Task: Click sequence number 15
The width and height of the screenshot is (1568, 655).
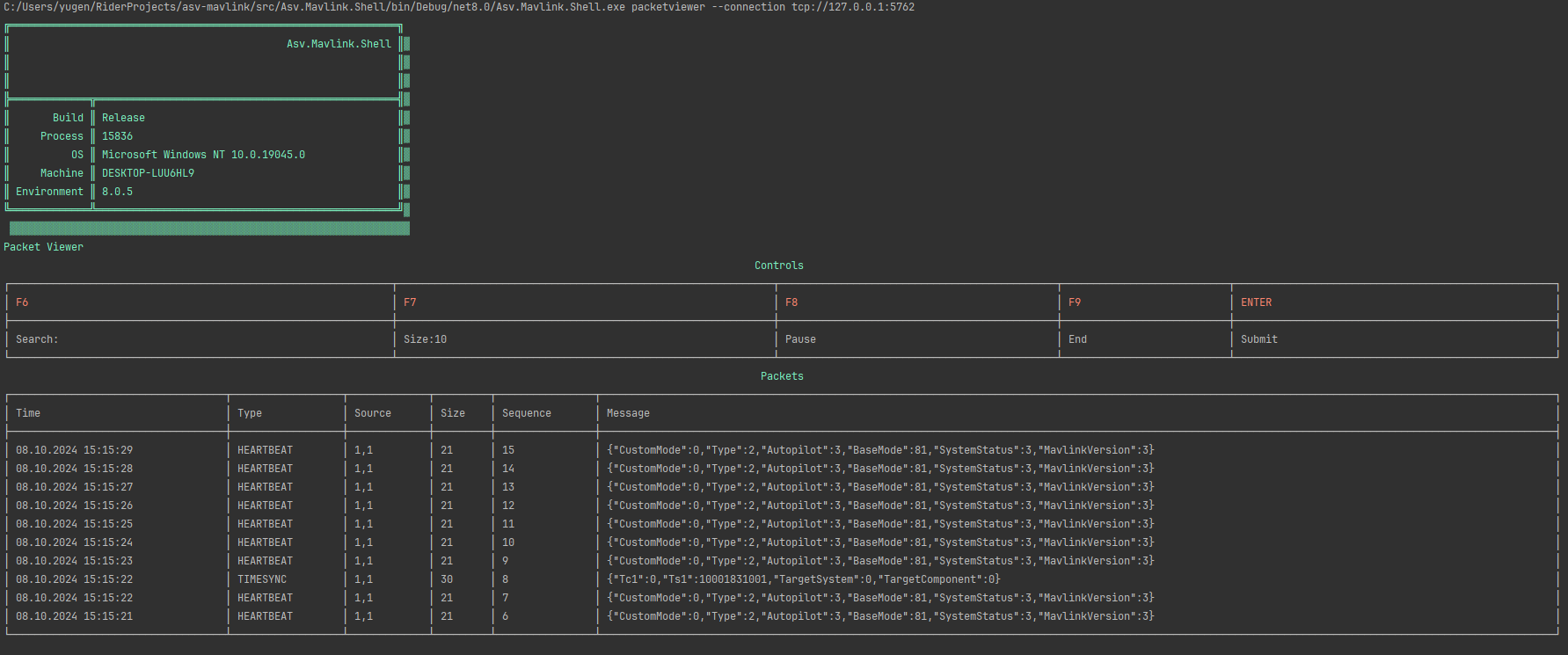Action: (508, 450)
